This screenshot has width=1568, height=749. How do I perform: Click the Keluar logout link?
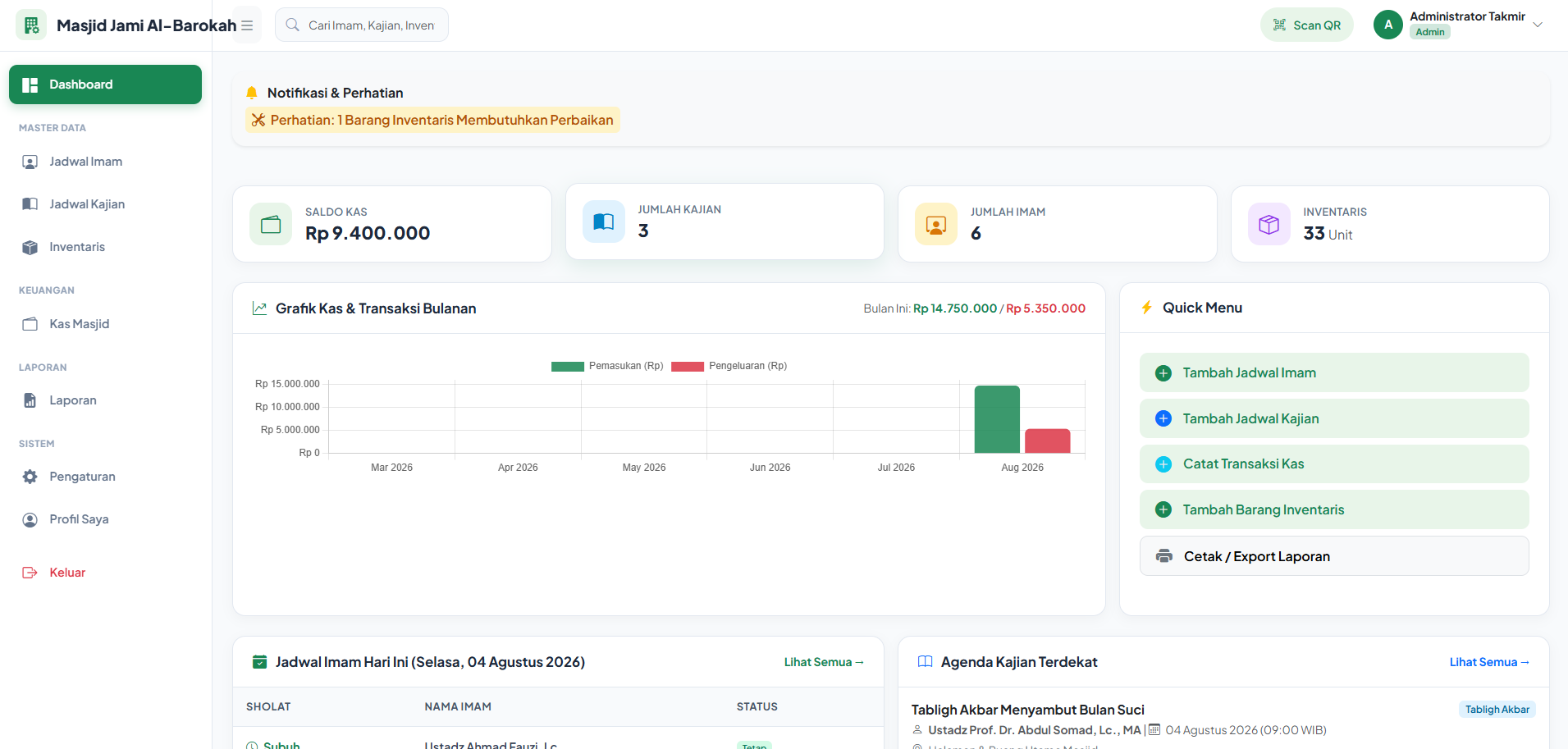pos(105,573)
